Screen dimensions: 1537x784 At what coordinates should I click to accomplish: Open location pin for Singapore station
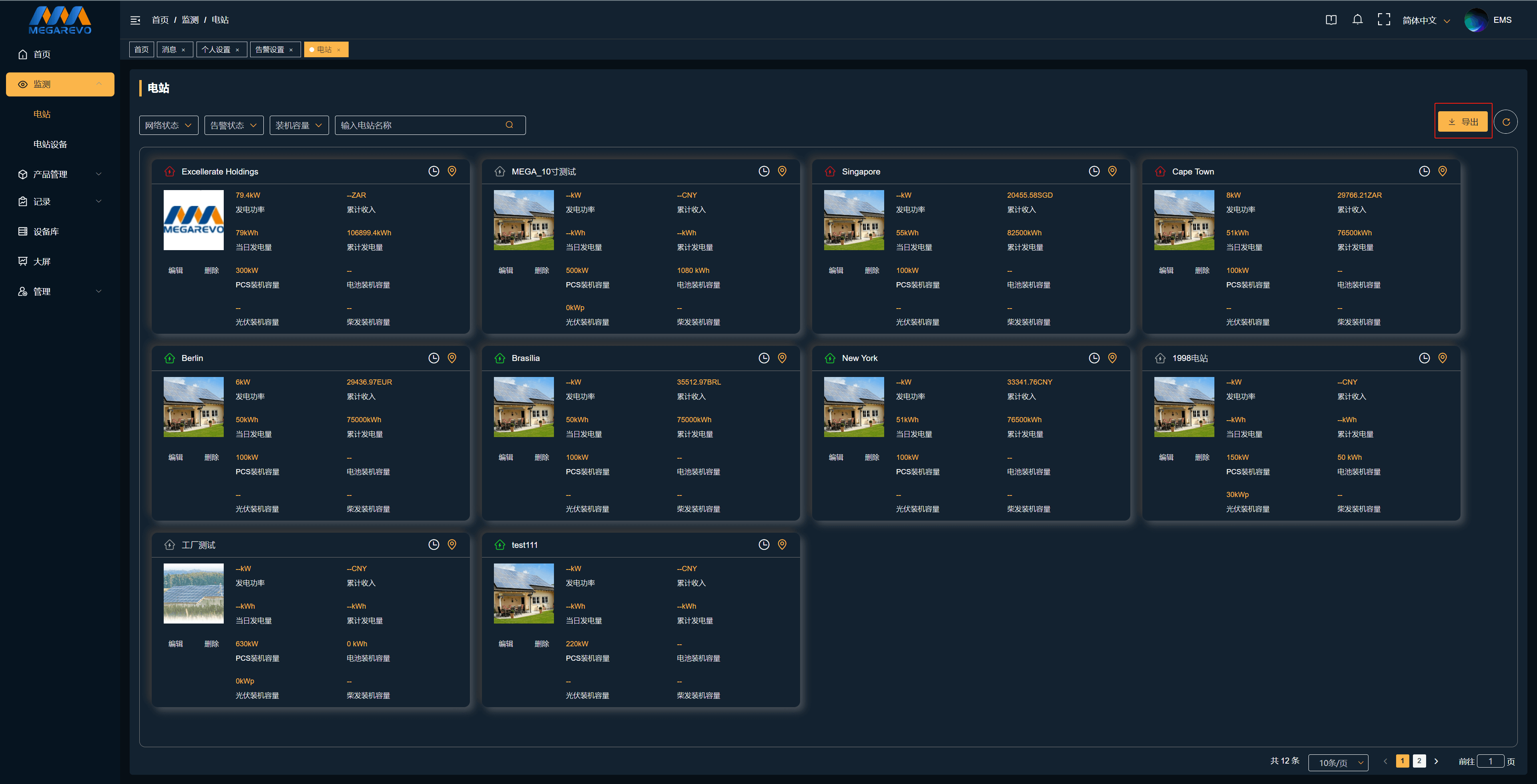click(1112, 171)
